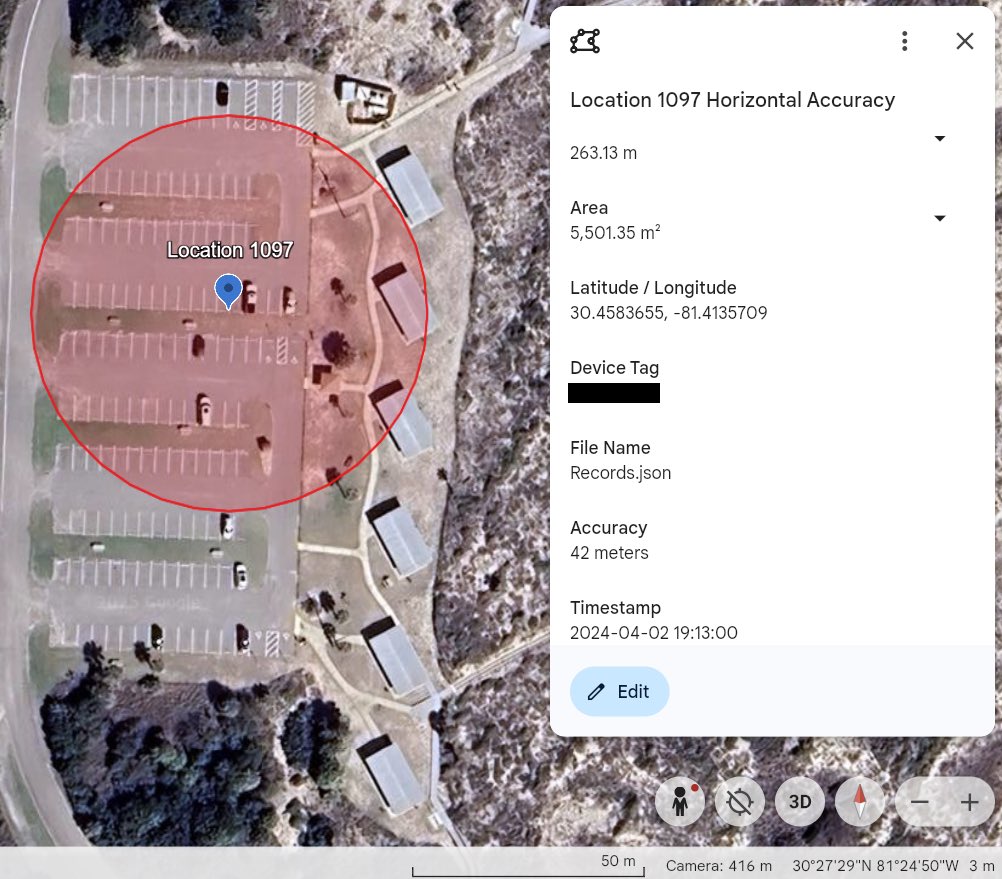Click the crossed-out My Location icon
Image resolution: width=1002 pixels, height=879 pixels.
[739, 801]
